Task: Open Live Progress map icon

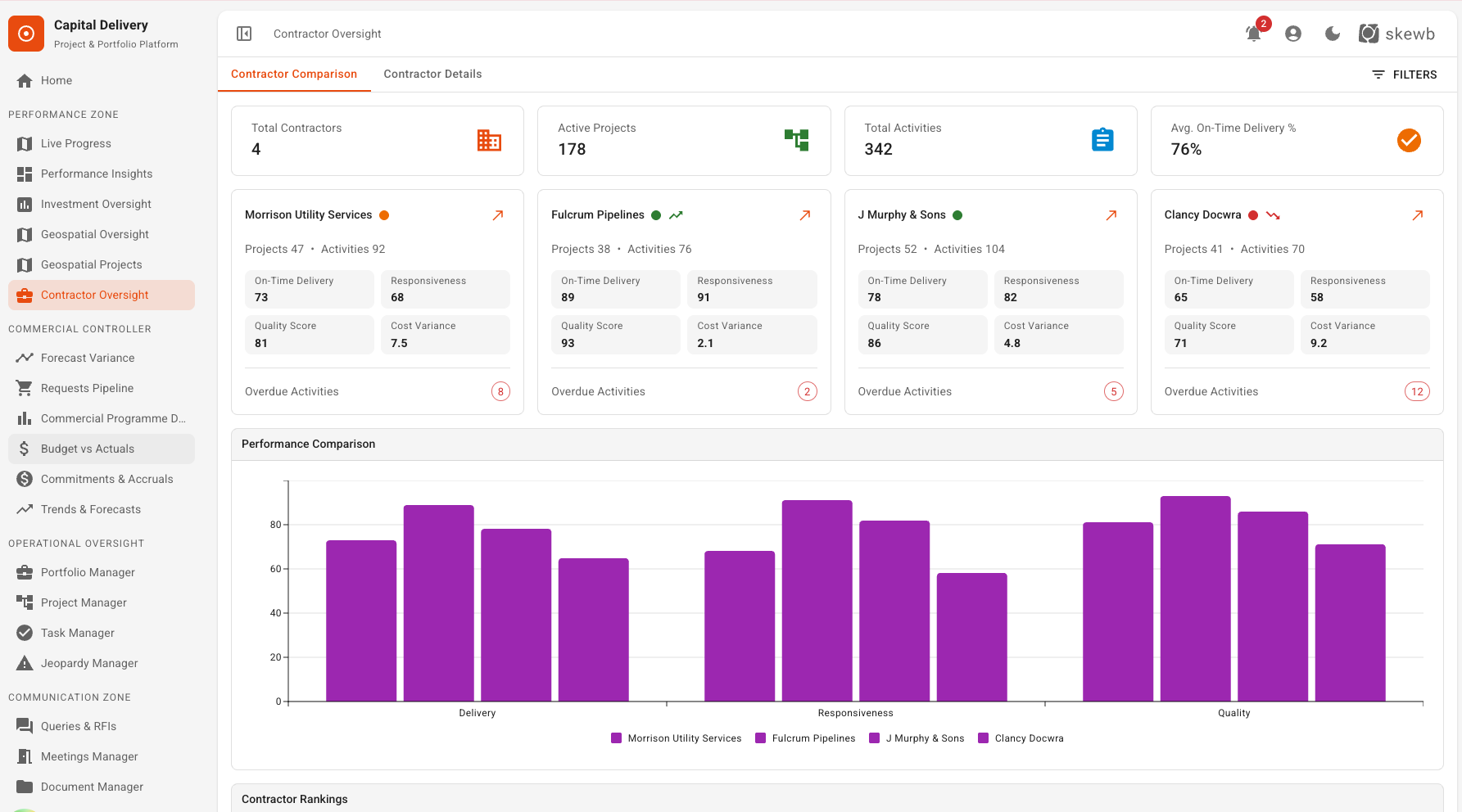Action: pos(25,143)
